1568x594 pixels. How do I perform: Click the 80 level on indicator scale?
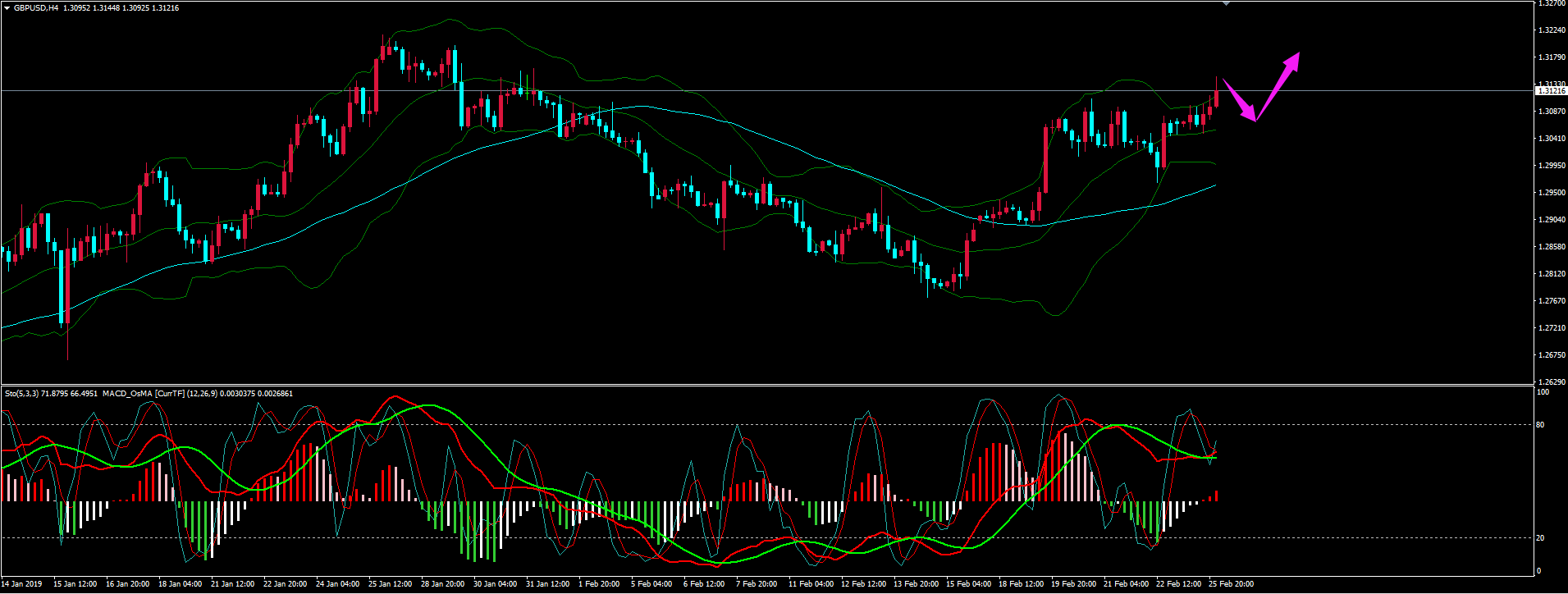pos(1541,425)
